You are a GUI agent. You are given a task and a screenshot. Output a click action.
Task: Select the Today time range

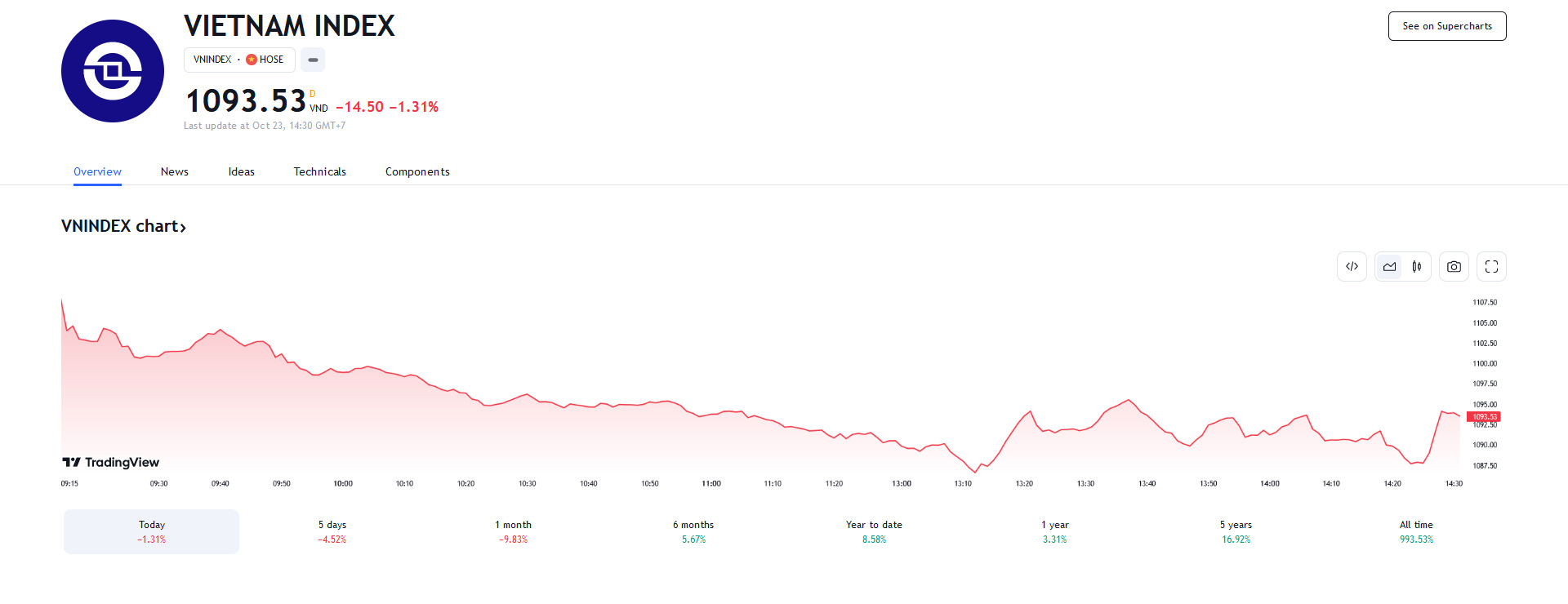151,531
